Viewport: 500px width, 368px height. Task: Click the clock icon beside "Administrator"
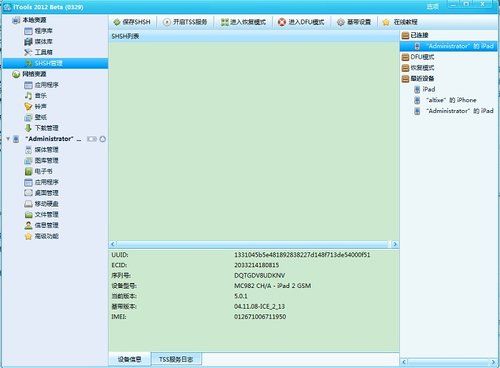[103, 139]
